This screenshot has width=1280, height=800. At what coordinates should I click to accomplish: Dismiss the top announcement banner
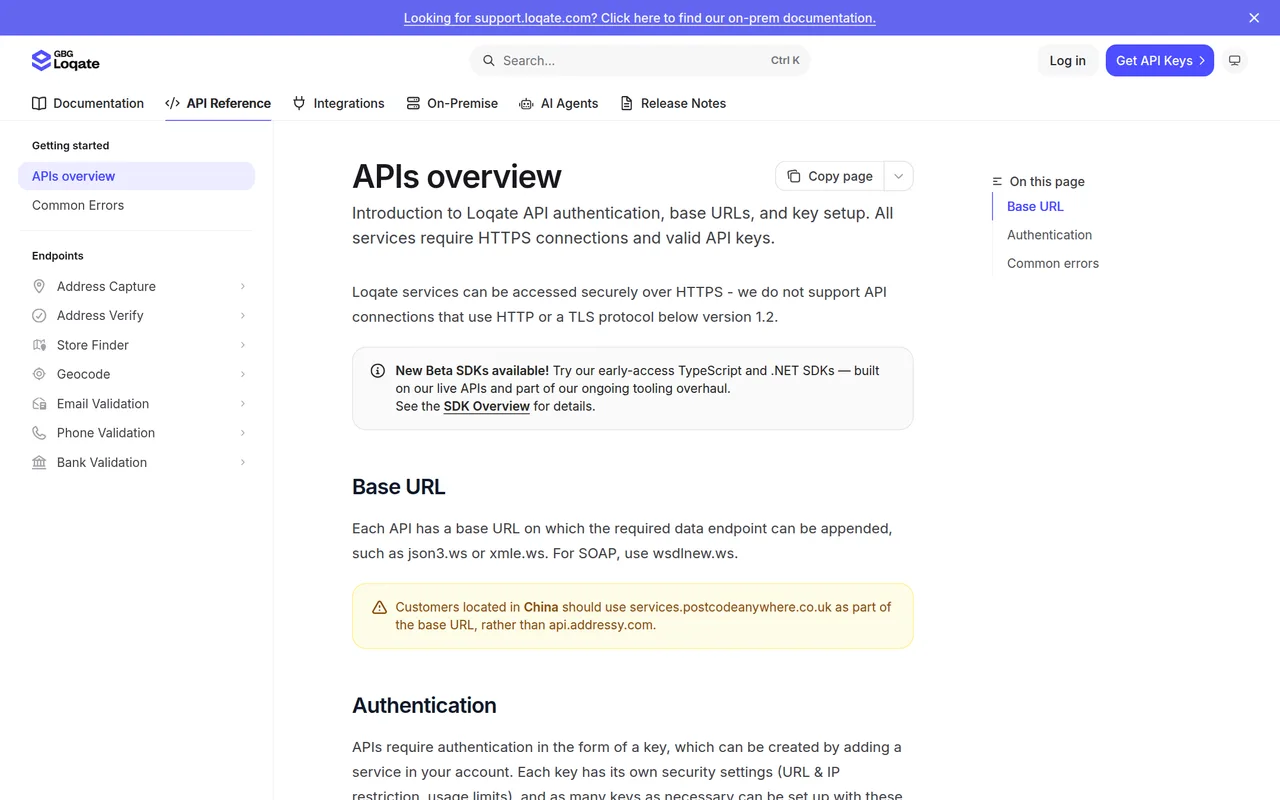(1254, 18)
